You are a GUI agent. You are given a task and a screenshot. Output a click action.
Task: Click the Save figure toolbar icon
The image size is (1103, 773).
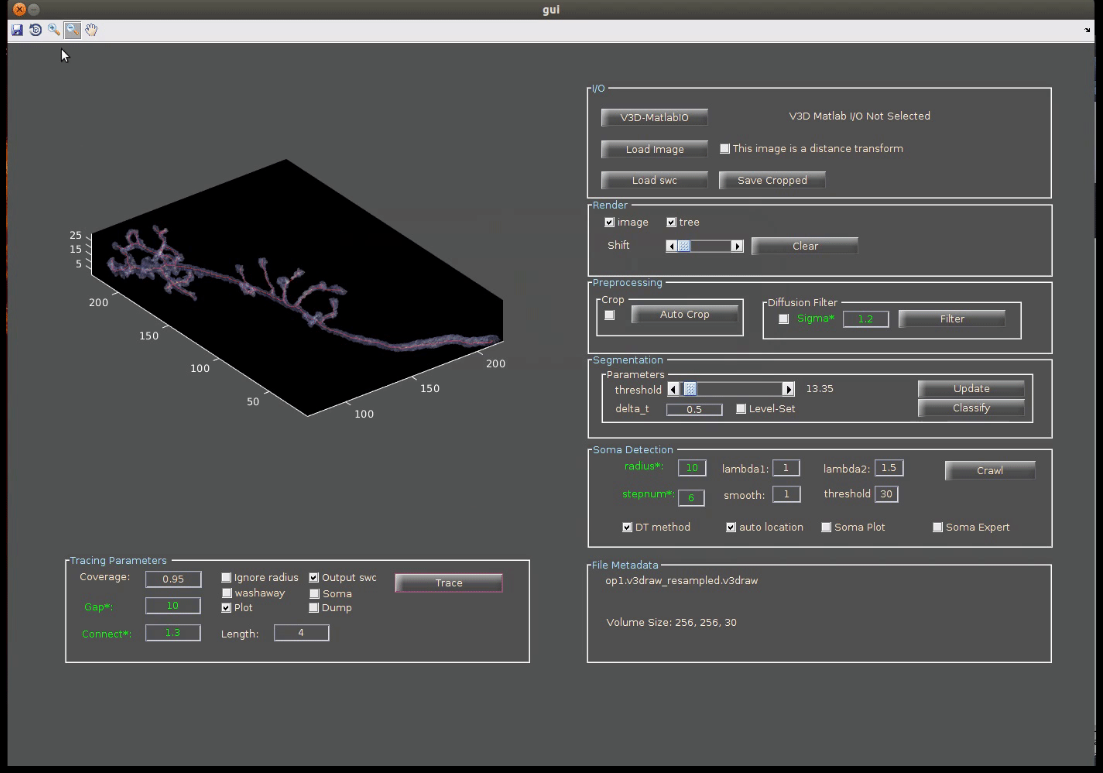(x=17, y=30)
